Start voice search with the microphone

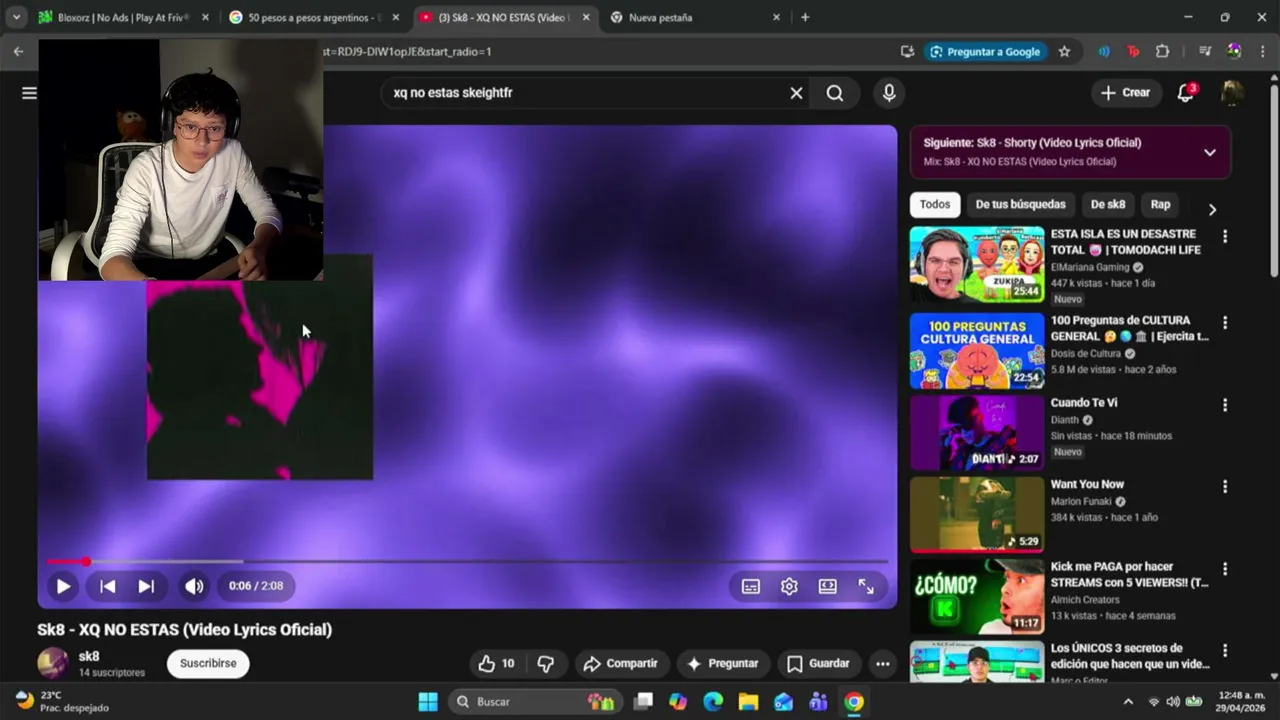889,93
